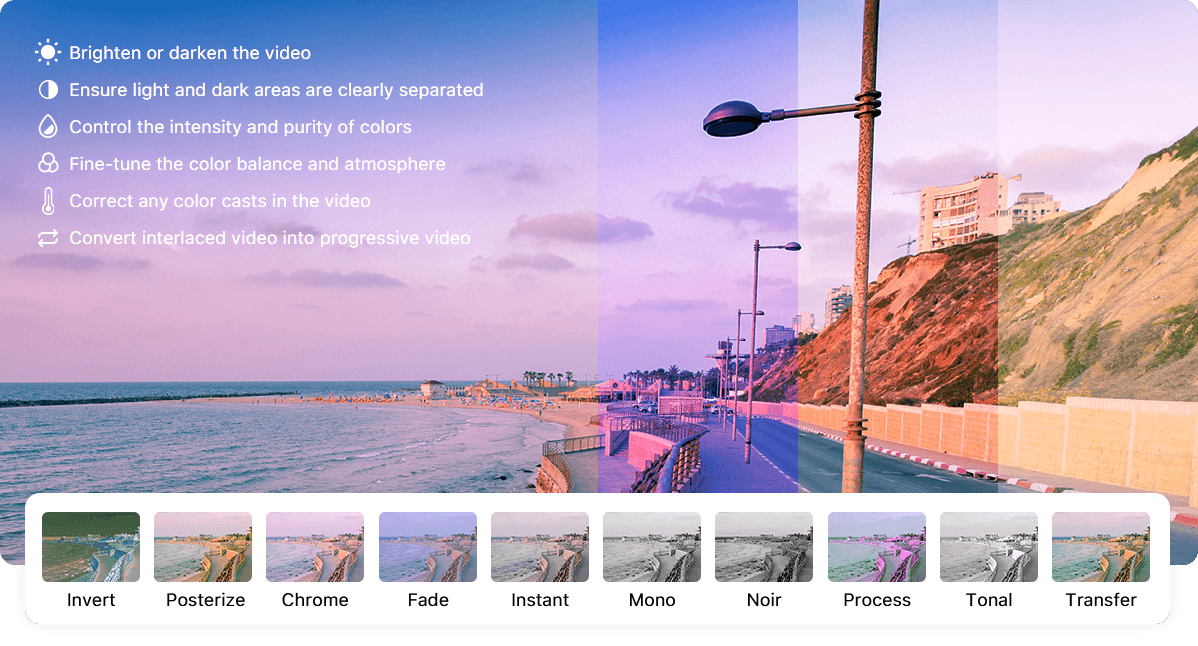Click the contrast half-circle icon
1198x646 pixels.
[48, 90]
